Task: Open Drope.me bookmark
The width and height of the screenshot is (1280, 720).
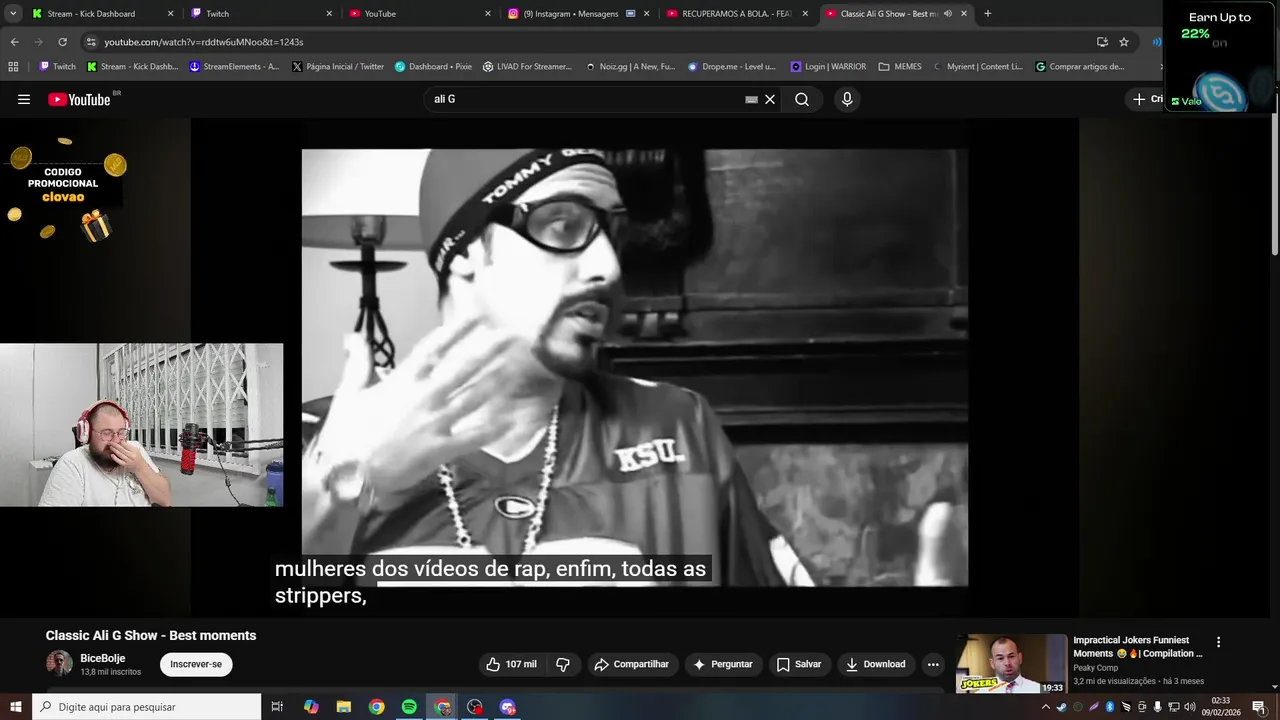Action: [x=731, y=67]
